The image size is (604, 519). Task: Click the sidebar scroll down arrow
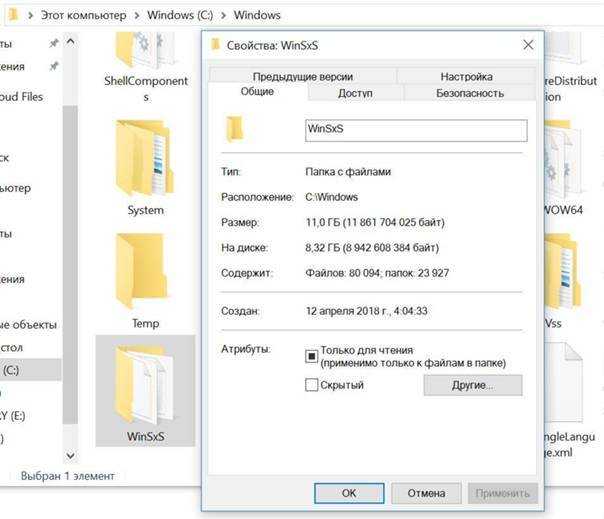click(70, 456)
